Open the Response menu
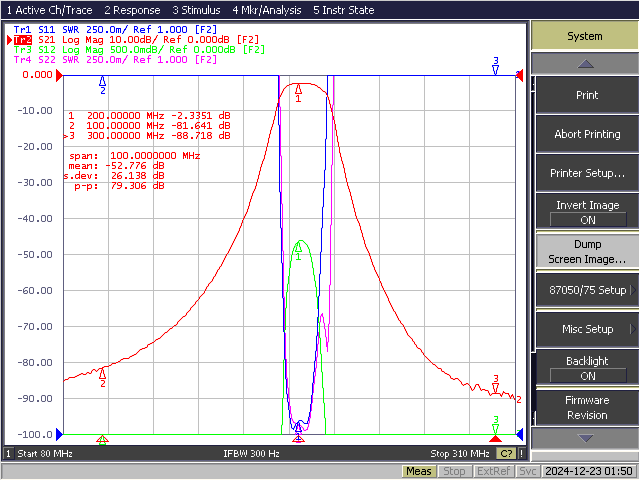 tap(132, 10)
